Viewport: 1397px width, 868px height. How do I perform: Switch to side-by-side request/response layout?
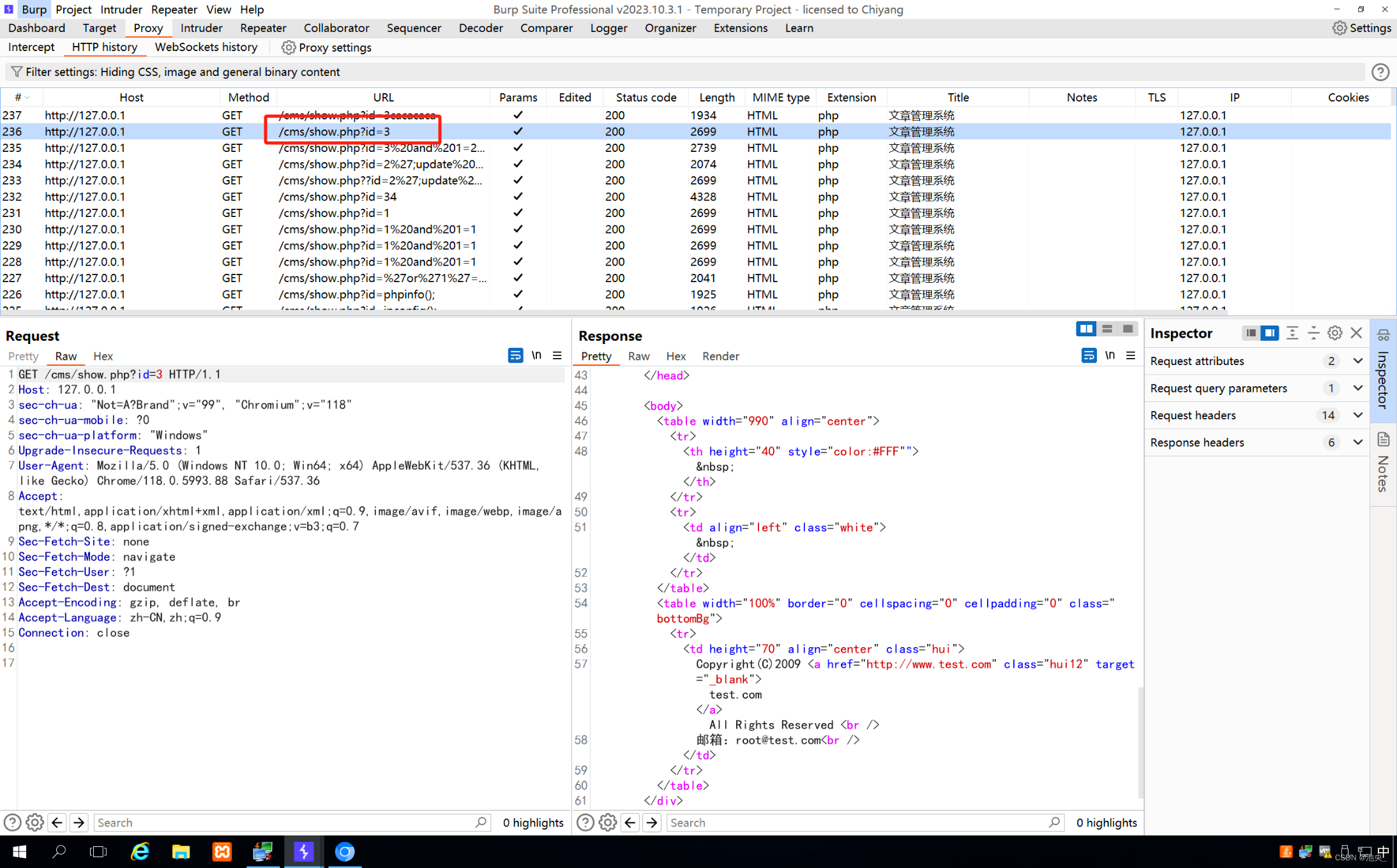point(1085,329)
